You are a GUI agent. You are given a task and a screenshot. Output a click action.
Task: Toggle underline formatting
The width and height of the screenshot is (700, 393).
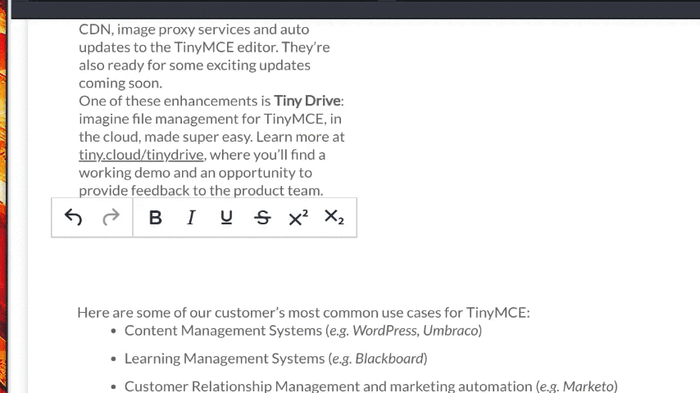(226, 218)
